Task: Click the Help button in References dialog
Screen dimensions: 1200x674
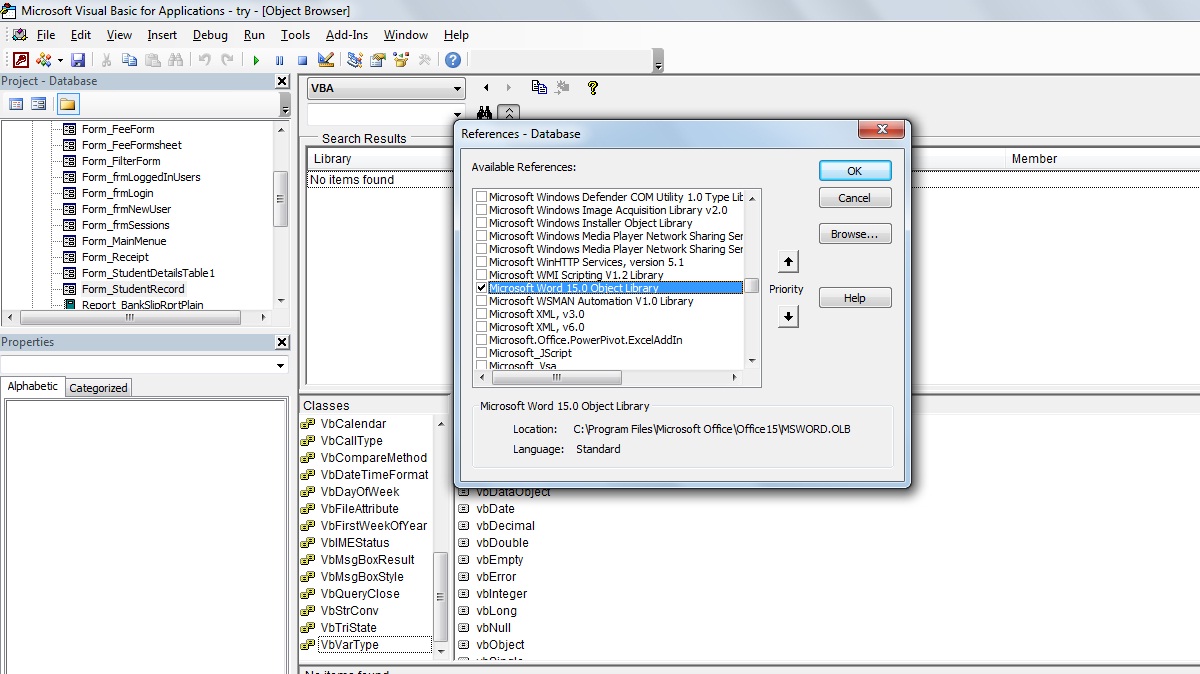Action: (855, 298)
